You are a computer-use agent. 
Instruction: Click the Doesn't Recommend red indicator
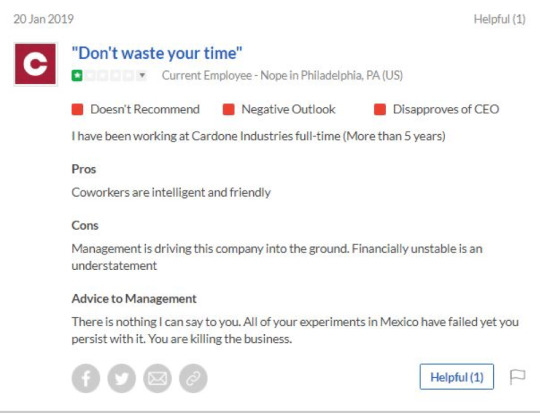click(77, 110)
